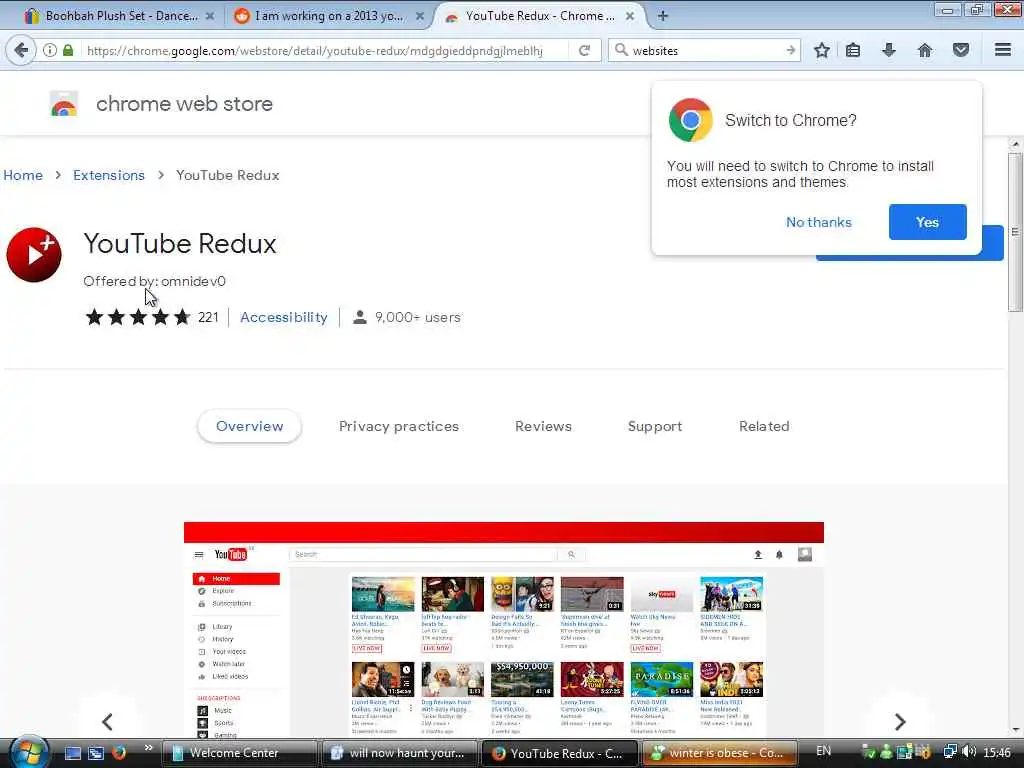
Task: Click the chrome web store logo
Action: click(x=64, y=104)
